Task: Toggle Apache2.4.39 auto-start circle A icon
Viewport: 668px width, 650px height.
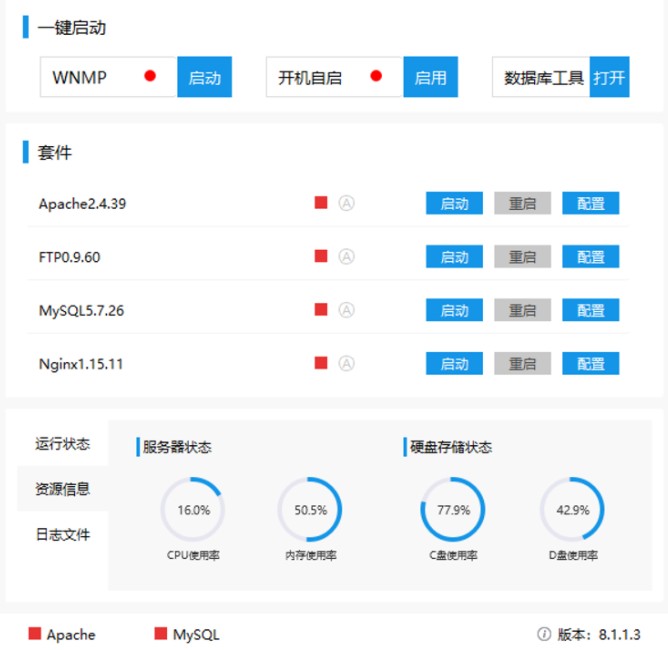Action: [x=346, y=203]
